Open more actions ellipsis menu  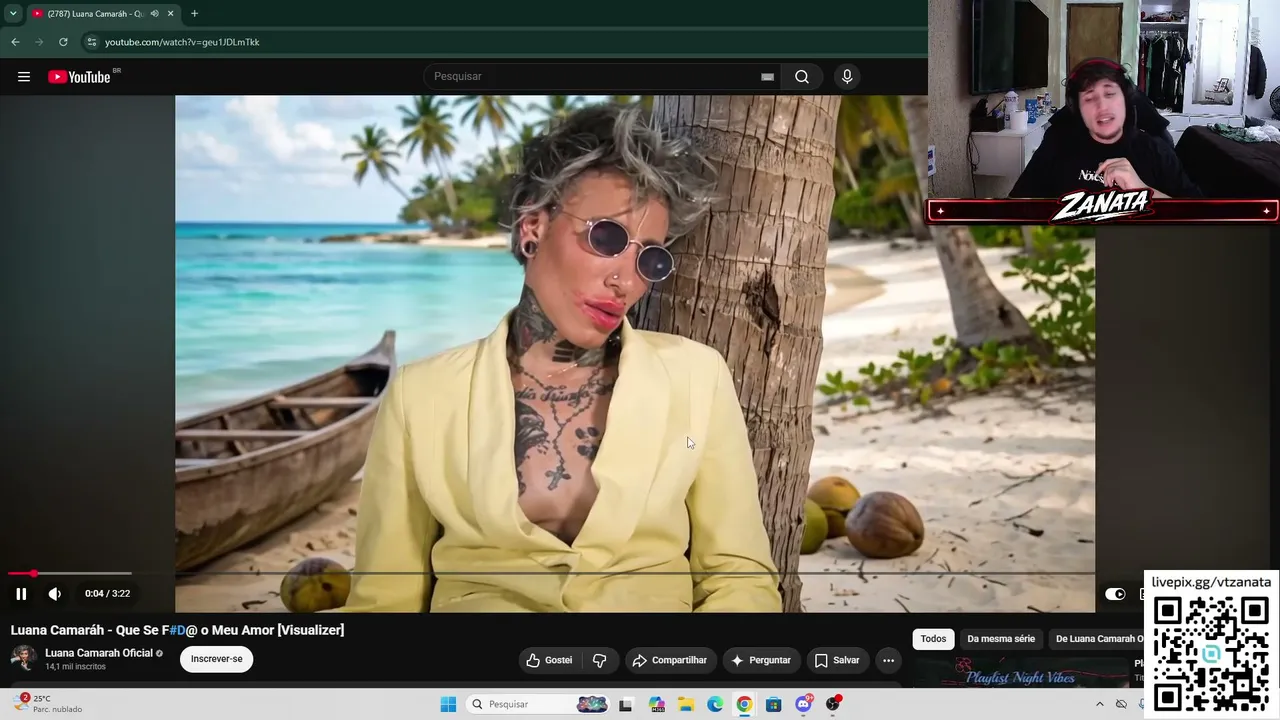tap(888, 660)
